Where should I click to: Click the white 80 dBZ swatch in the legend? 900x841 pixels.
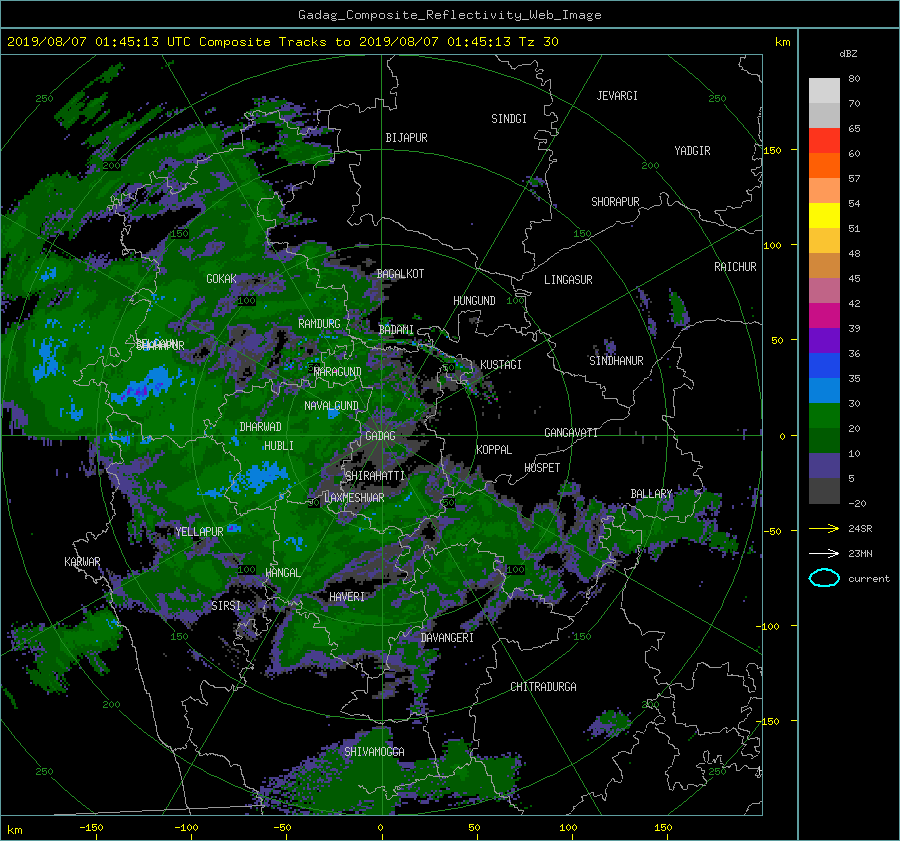tap(824, 91)
